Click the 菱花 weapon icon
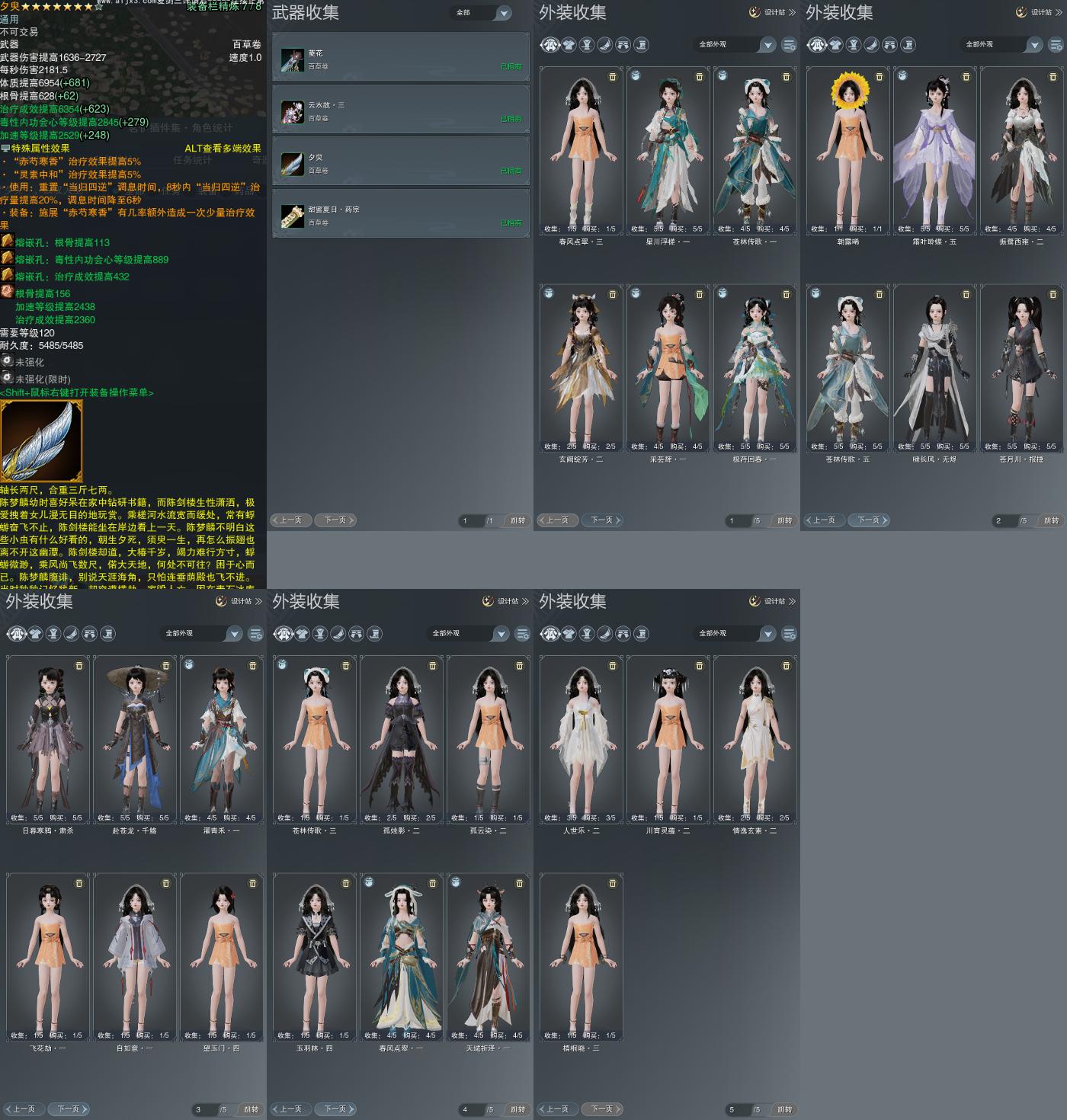The image size is (1067, 1120). tap(293, 59)
